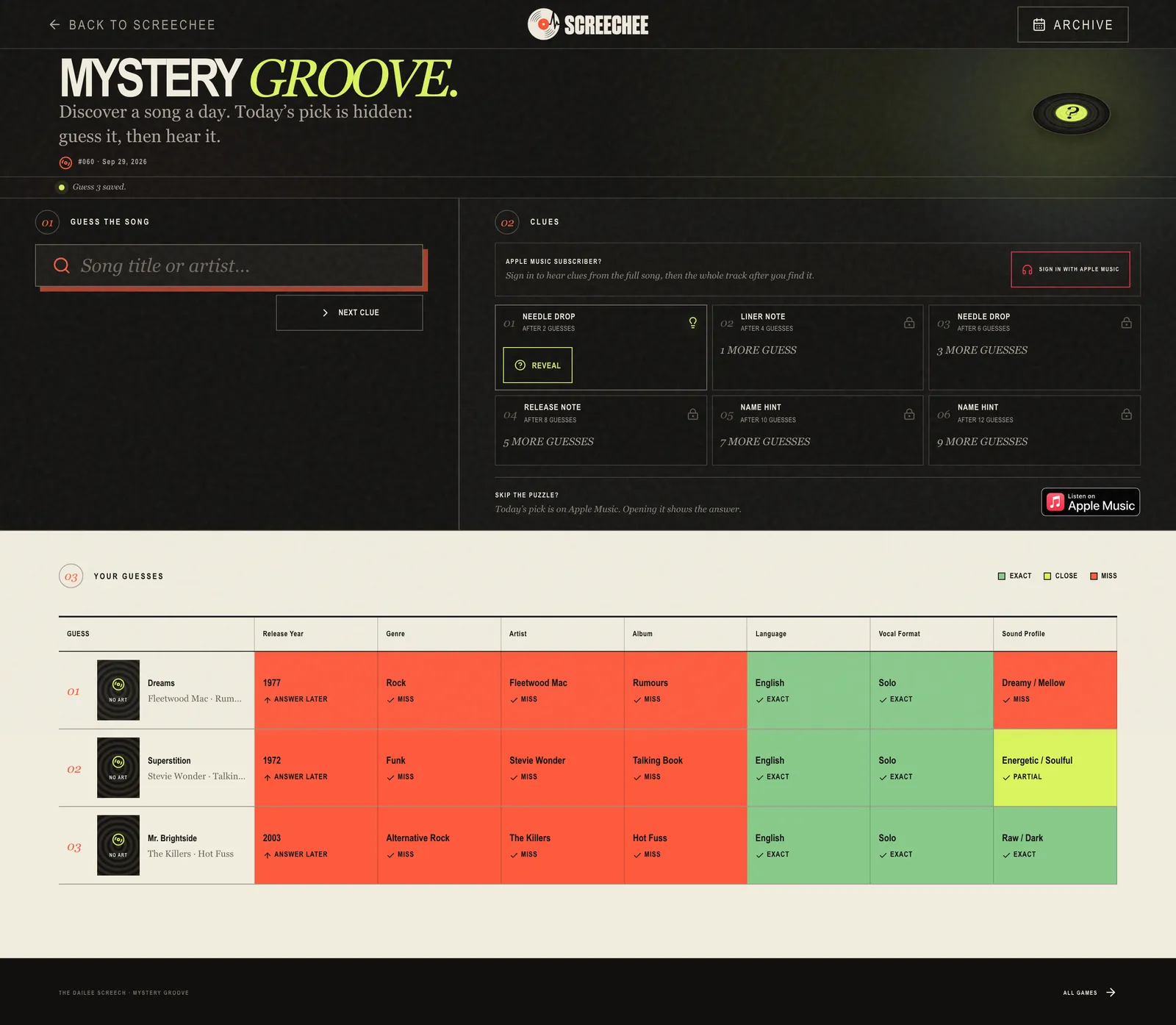Click the Energetic / Soulful partial cell
Viewport: 1176px width, 1025px height.
[x=1055, y=768]
